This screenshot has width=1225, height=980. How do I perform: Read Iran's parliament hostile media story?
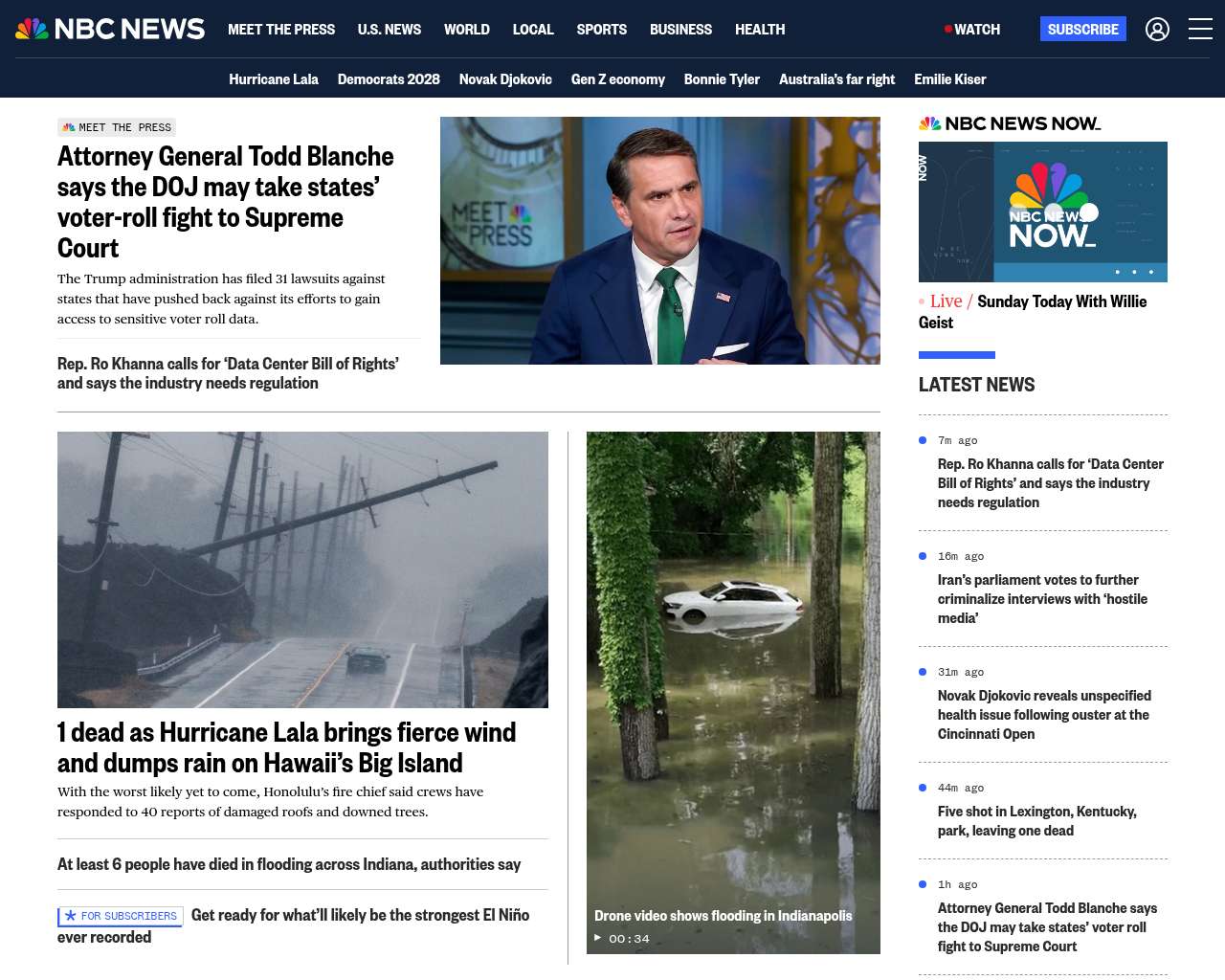pyautogui.click(x=1042, y=599)
